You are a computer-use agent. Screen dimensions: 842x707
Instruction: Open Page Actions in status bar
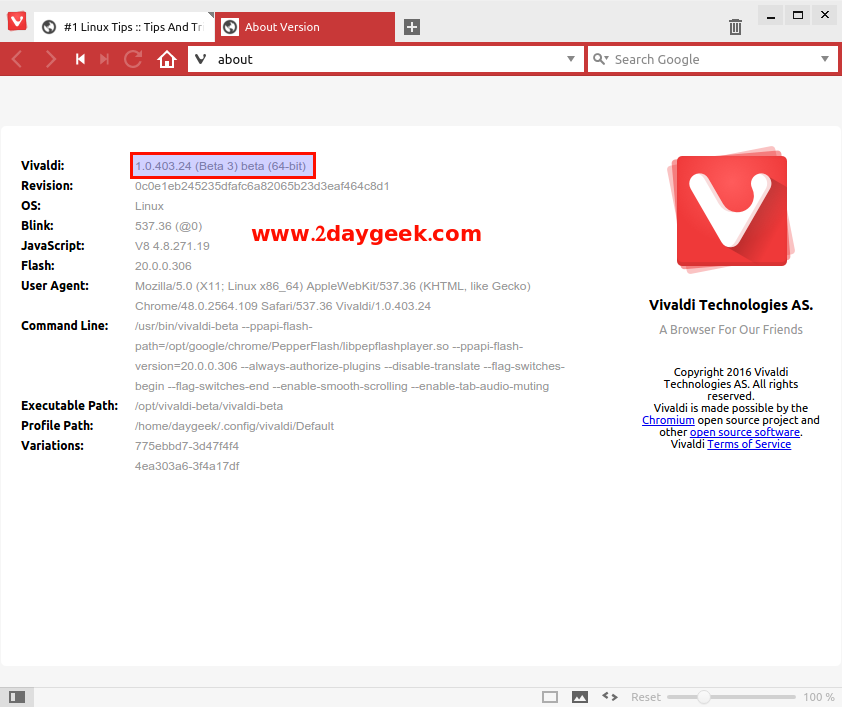coord(609,697)
